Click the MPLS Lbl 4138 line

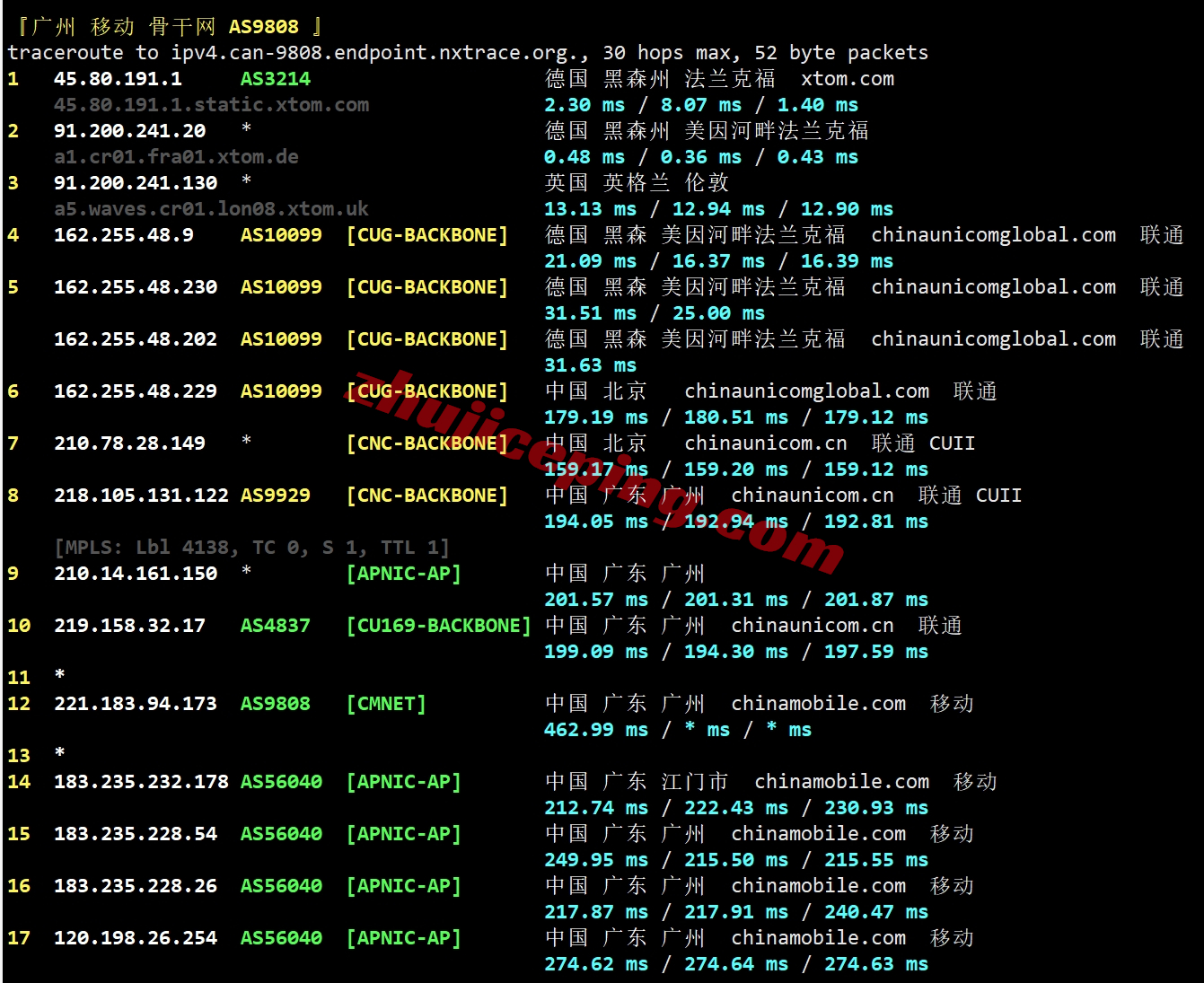(x=252, y=548)
